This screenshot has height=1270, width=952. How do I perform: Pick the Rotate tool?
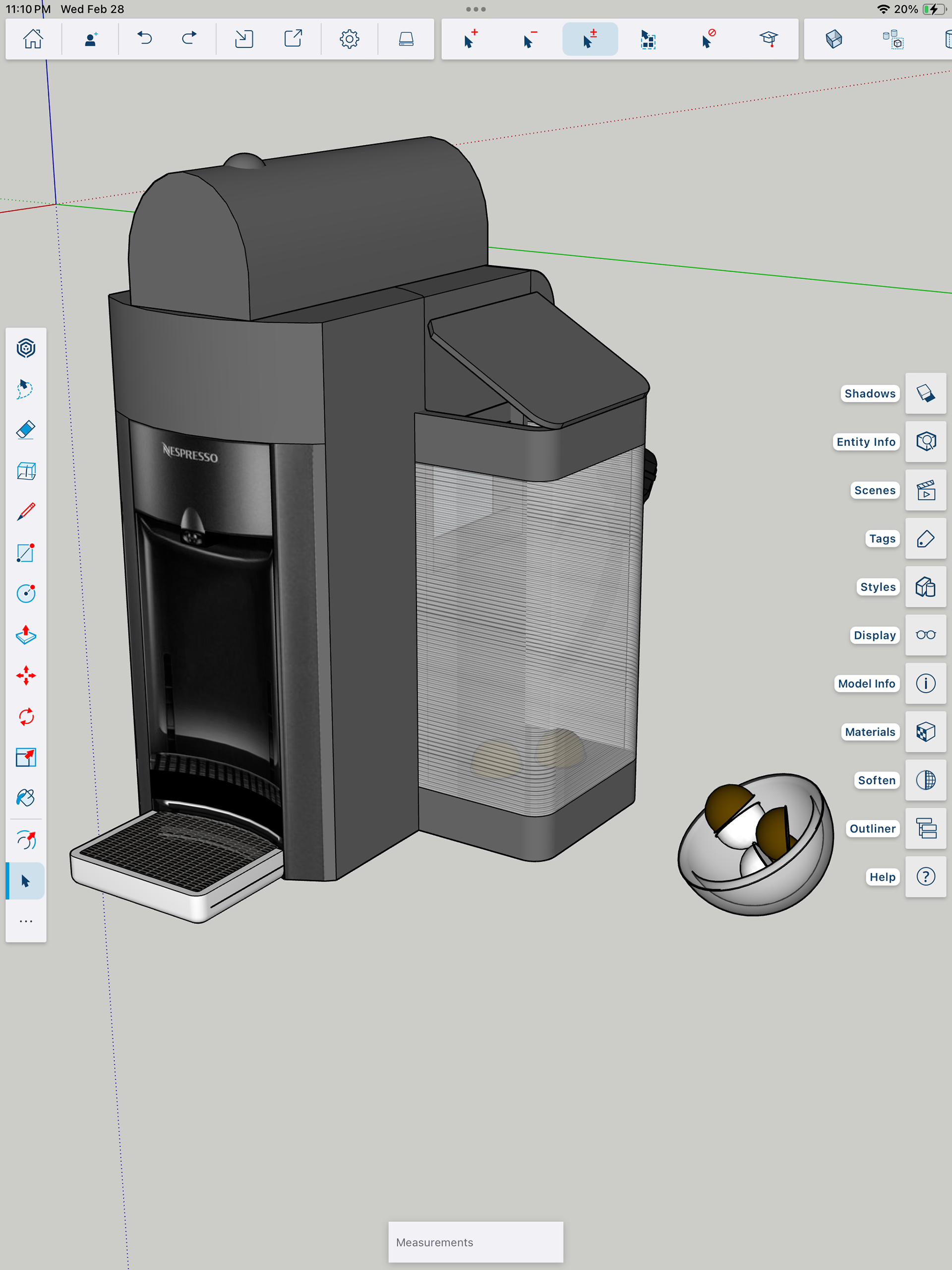26,717
